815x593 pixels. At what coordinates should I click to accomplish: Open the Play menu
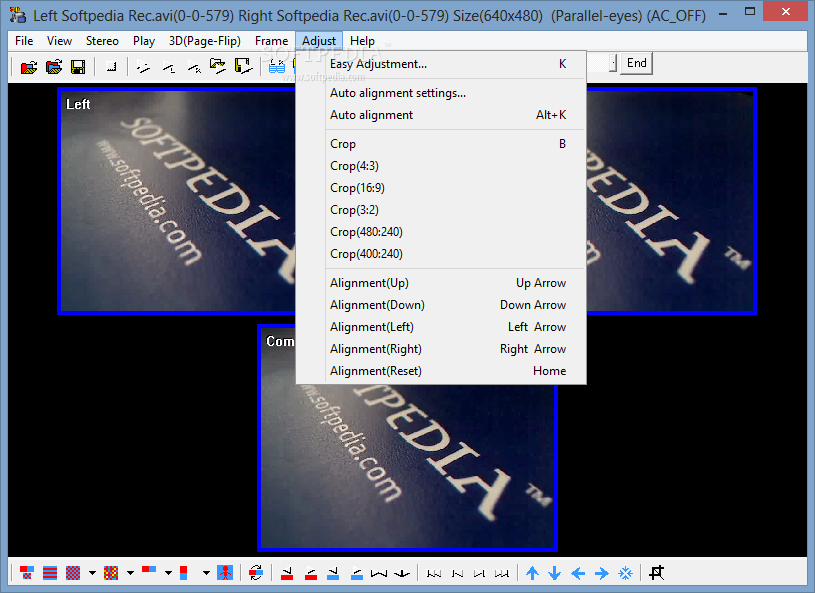tap(143, 41)
